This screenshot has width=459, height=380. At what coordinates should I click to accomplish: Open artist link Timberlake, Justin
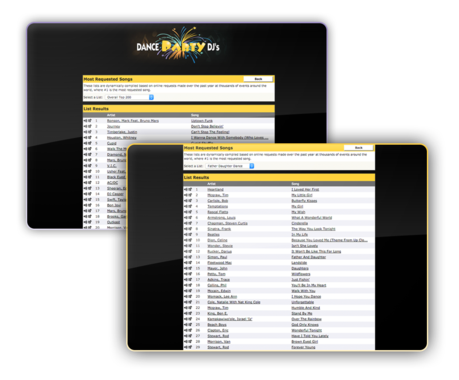[122, 132]
